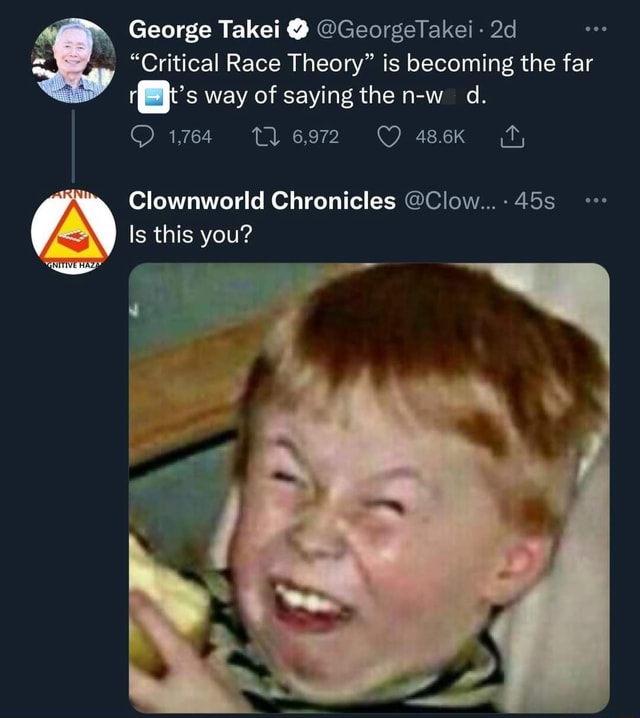View the 1,764 replies count

(x=190, y=137)
